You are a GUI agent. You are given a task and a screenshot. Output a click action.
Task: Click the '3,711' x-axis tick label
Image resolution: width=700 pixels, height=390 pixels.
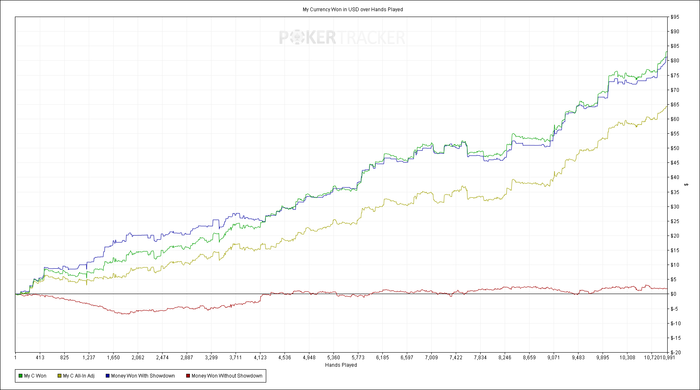pyautogui.click(x=236, y=357)
